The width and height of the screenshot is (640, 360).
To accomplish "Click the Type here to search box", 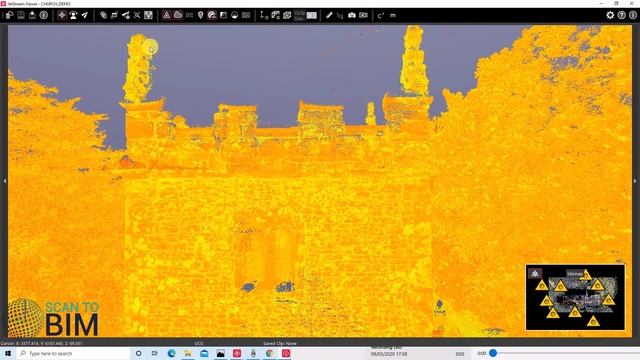I will point(73,353).
